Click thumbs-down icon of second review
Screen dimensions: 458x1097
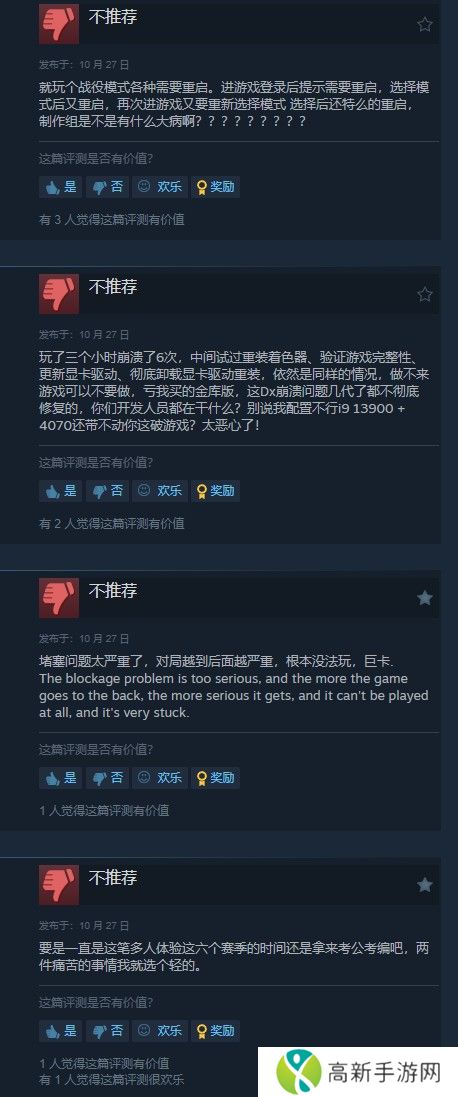[x=59, y=294]
